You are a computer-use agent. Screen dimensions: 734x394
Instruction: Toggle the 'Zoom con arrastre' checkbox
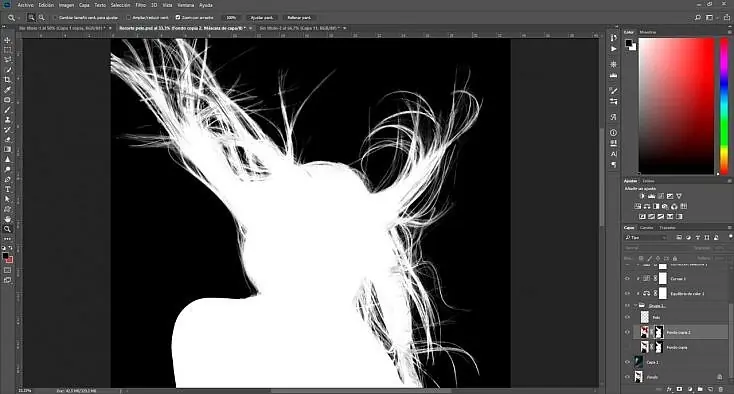click(178, 17)
